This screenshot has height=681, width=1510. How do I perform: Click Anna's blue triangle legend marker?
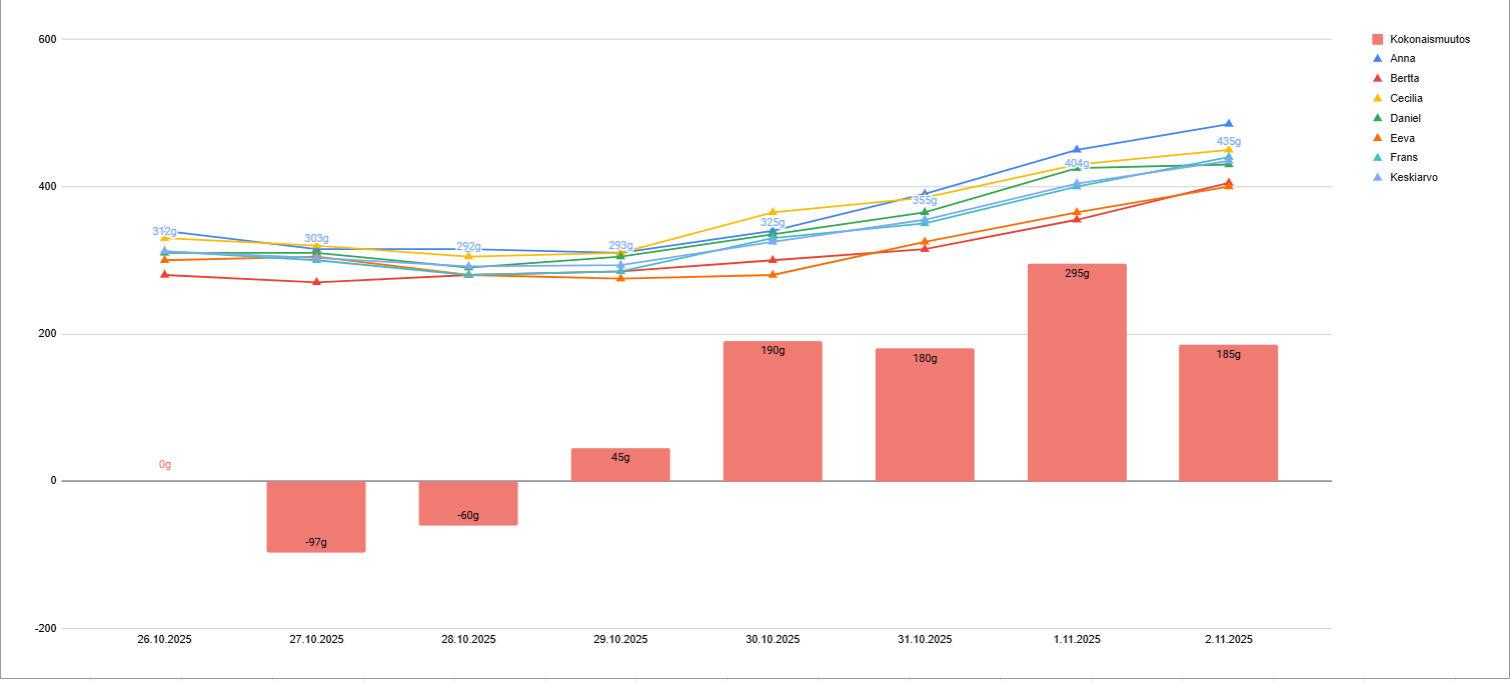tap(1377, 59)
